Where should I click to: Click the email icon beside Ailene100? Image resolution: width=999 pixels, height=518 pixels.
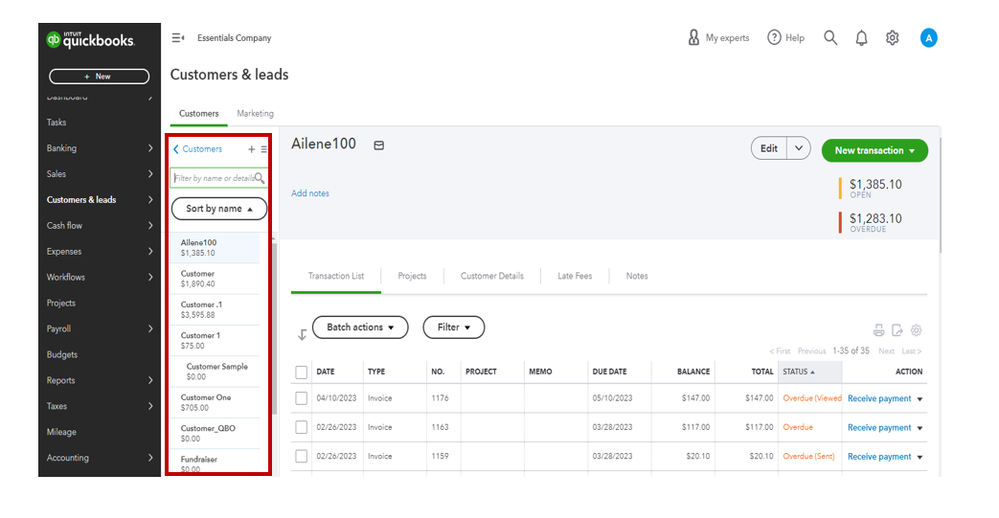point(378,145)
